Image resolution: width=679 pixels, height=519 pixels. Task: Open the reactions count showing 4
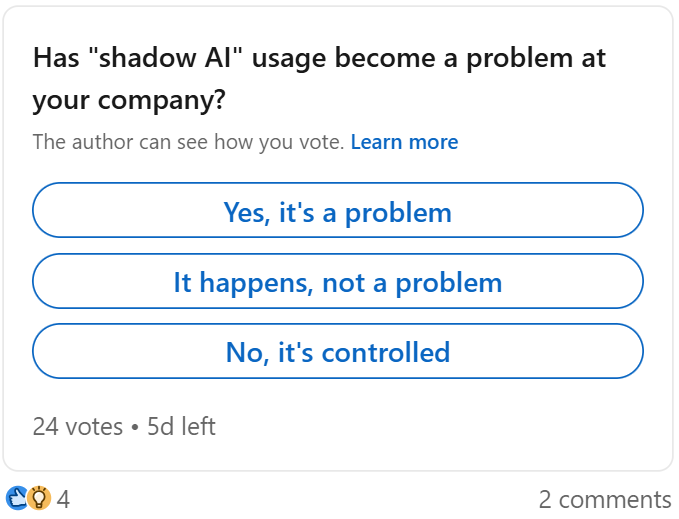63,499
